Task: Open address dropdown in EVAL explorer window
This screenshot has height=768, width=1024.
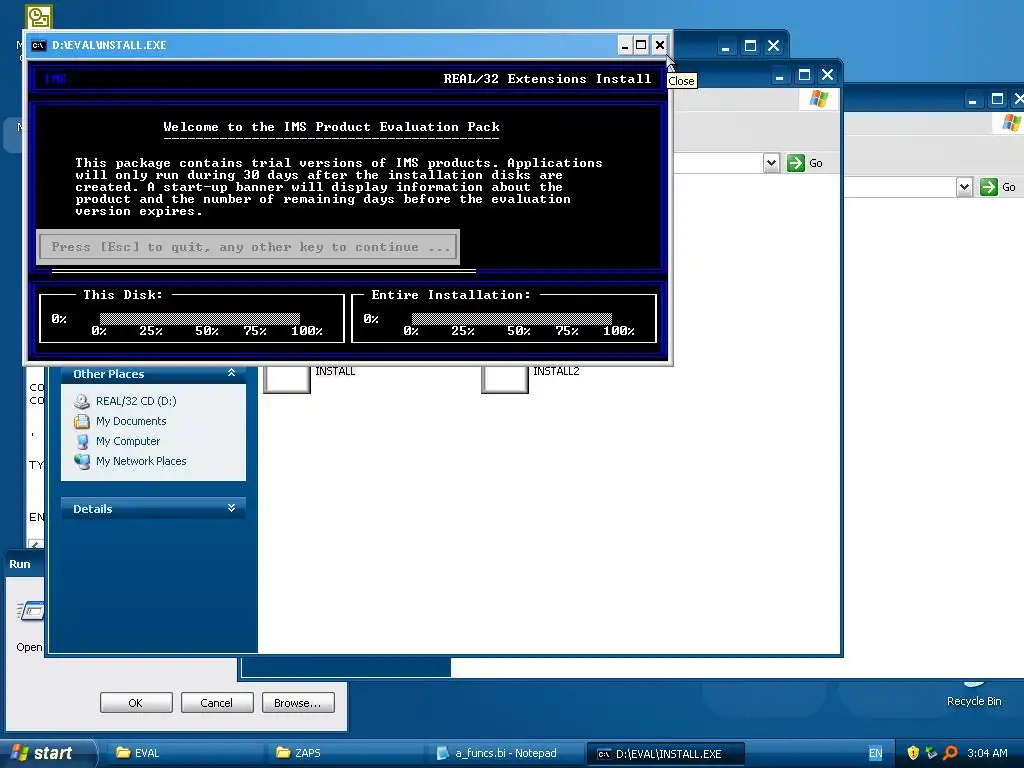Action: (x=771, y=163)
